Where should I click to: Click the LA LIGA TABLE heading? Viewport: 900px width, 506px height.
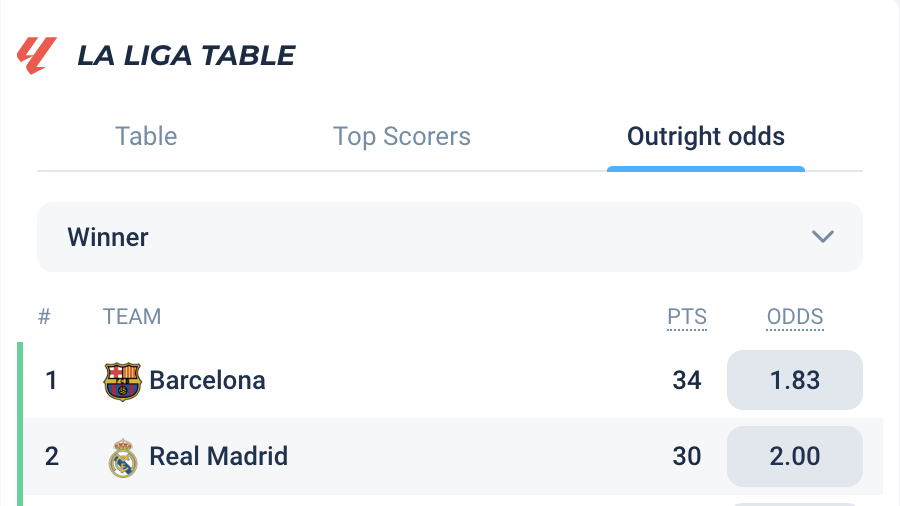(186, 56)
